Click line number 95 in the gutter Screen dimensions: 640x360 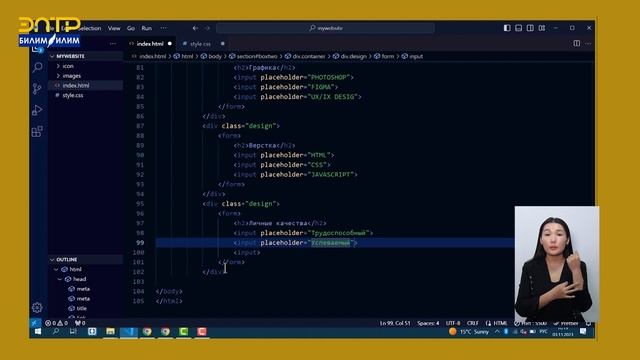(140, 204)
